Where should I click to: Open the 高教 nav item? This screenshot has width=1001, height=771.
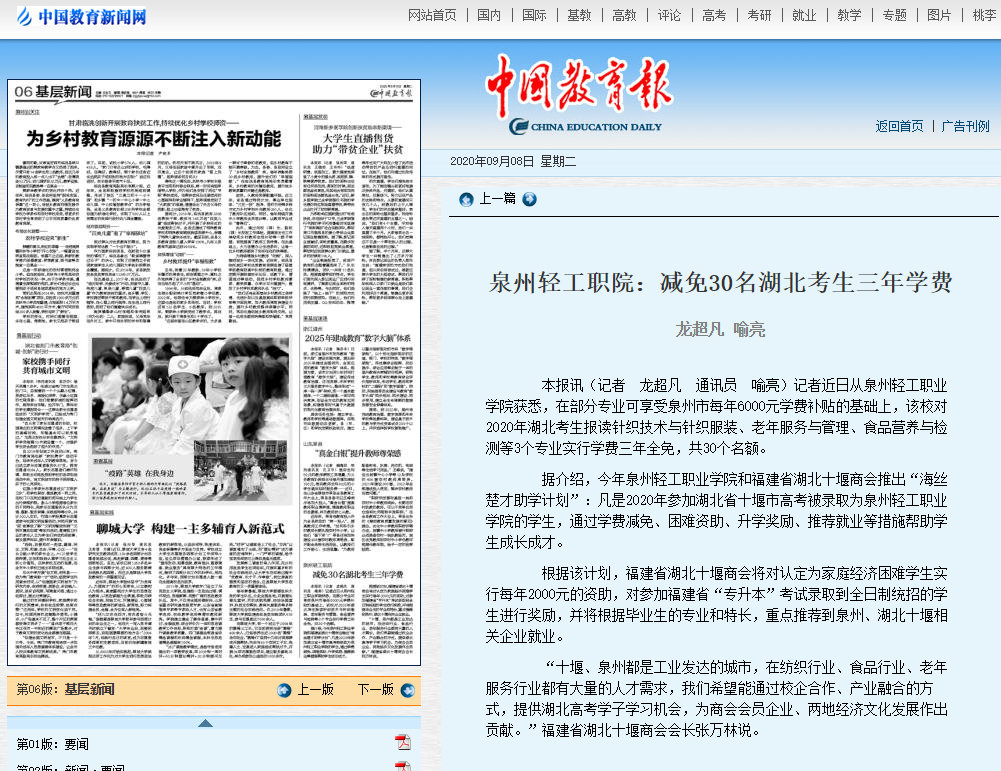624,15
